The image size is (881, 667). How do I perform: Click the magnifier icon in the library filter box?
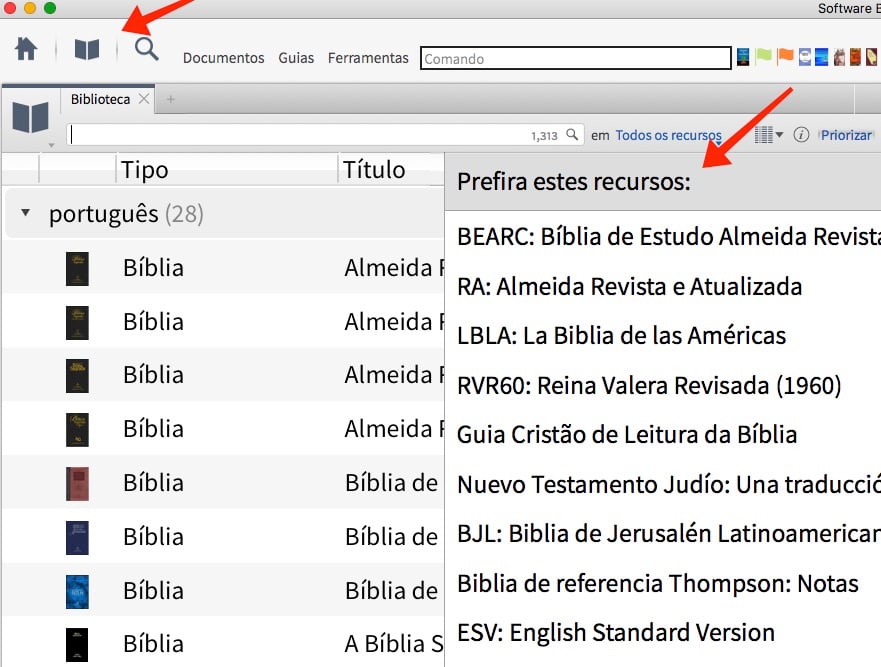coord(572,135)
